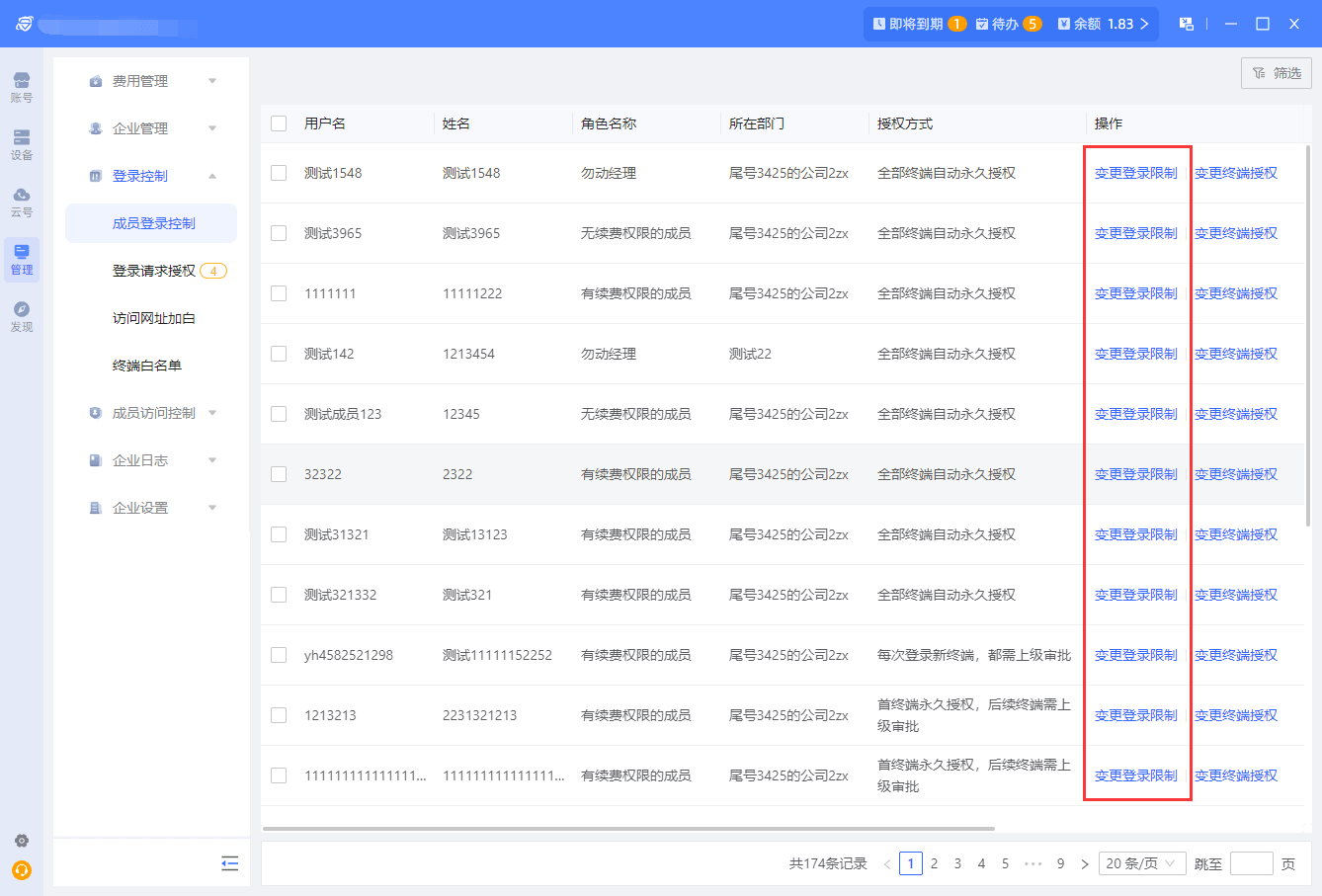Go to the 设备 sidebar icon
This screenshot has height=896, width=1322.
(x=22, y=144)
